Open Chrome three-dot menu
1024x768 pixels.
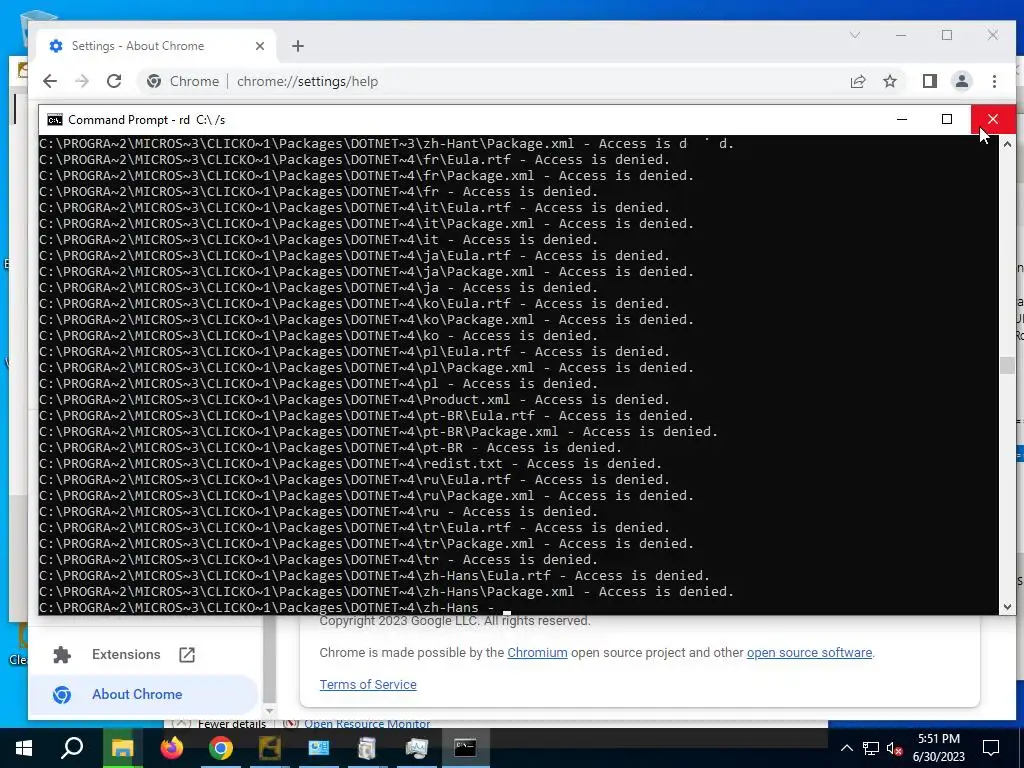pyautogui.click(x=994, y=81)
